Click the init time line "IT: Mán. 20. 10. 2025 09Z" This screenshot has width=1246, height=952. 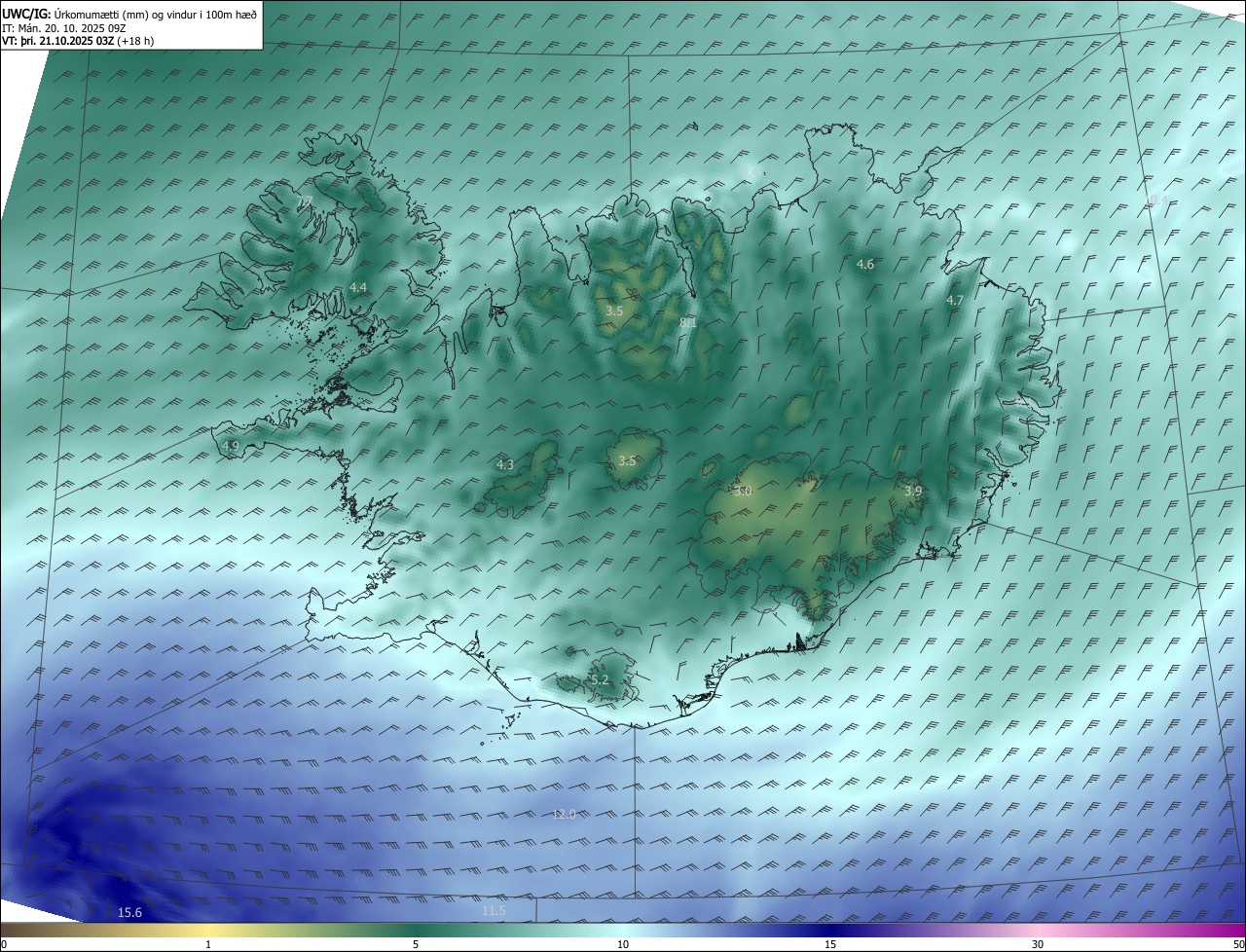[x=65, y=28]
